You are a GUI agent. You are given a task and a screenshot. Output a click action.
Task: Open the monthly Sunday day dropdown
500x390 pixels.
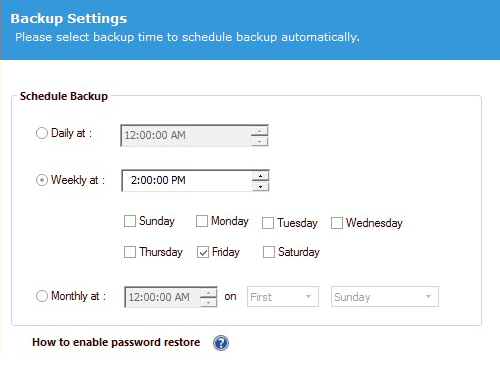[x=385, y=297]
